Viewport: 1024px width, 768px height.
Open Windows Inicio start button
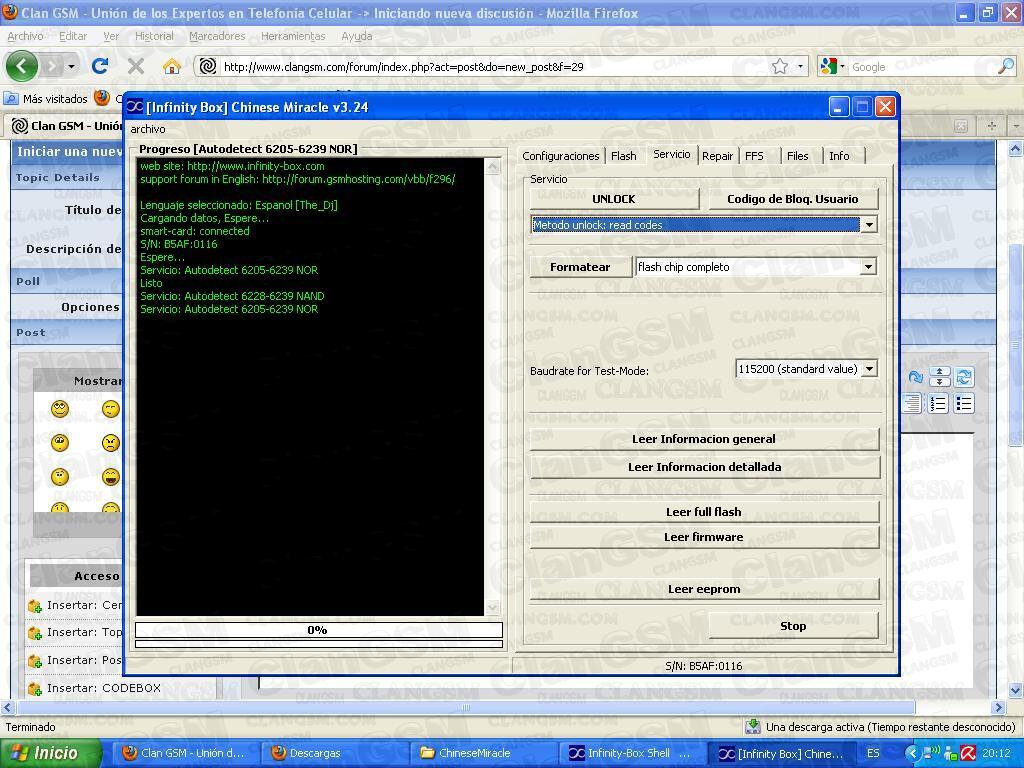(51, 753)
